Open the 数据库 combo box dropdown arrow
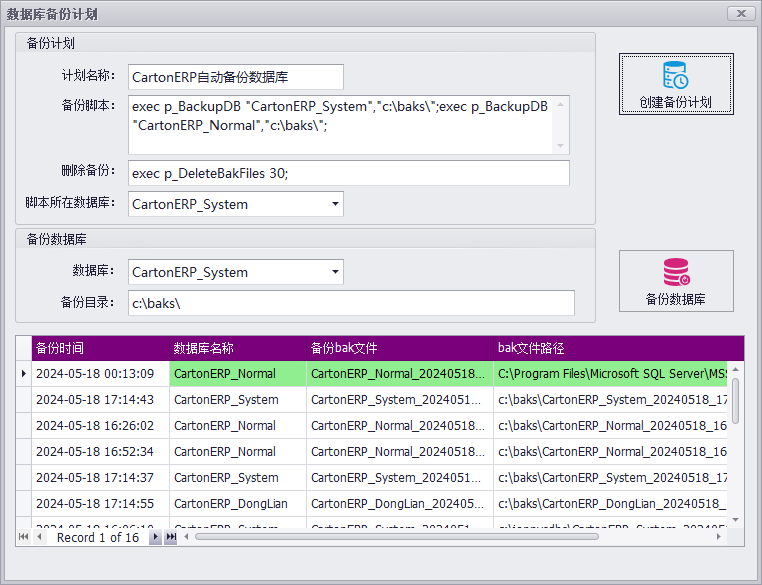The image size is (762, 585). [x=335, y=272]
